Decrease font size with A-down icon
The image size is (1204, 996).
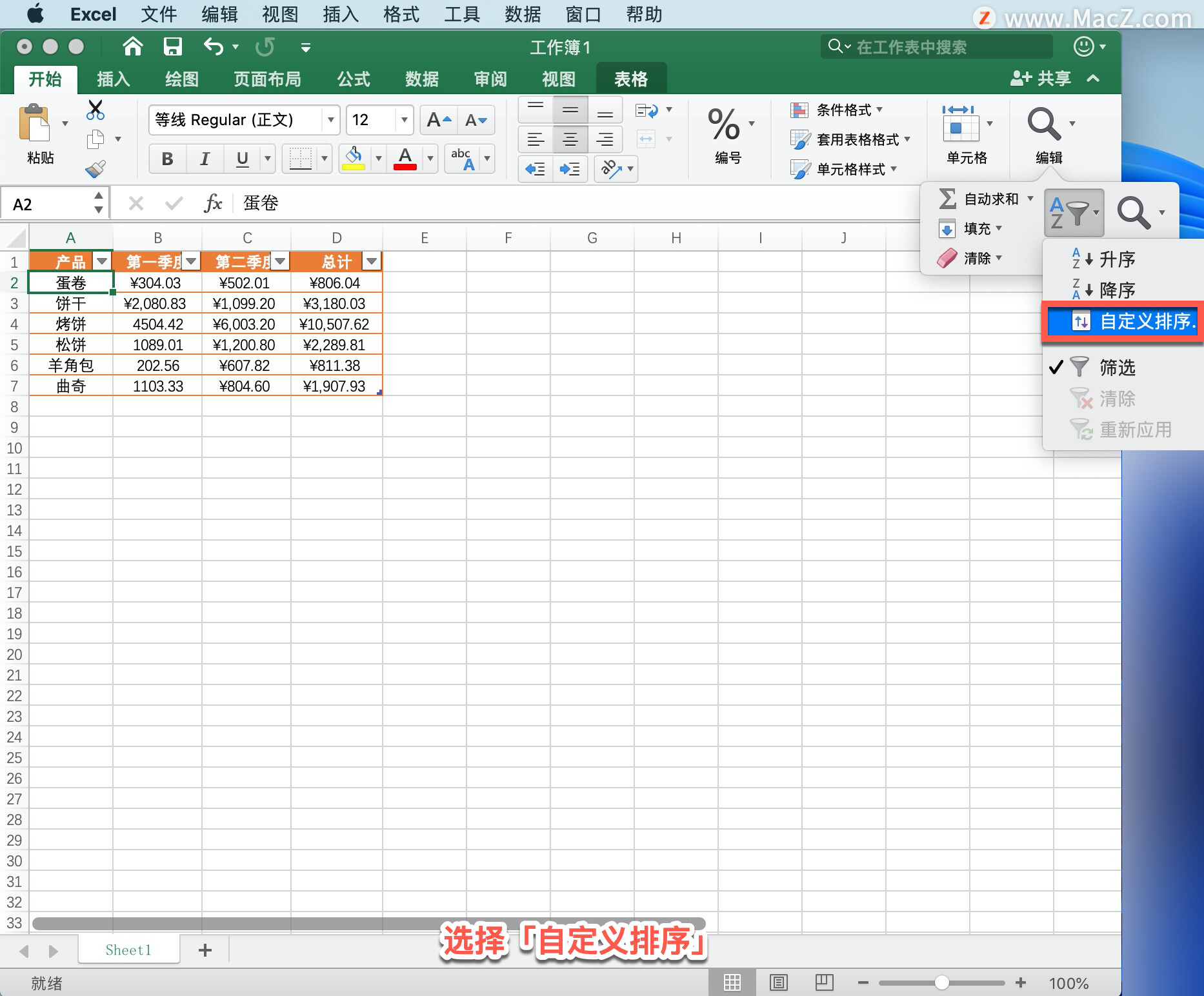click(x=476, y=120)
